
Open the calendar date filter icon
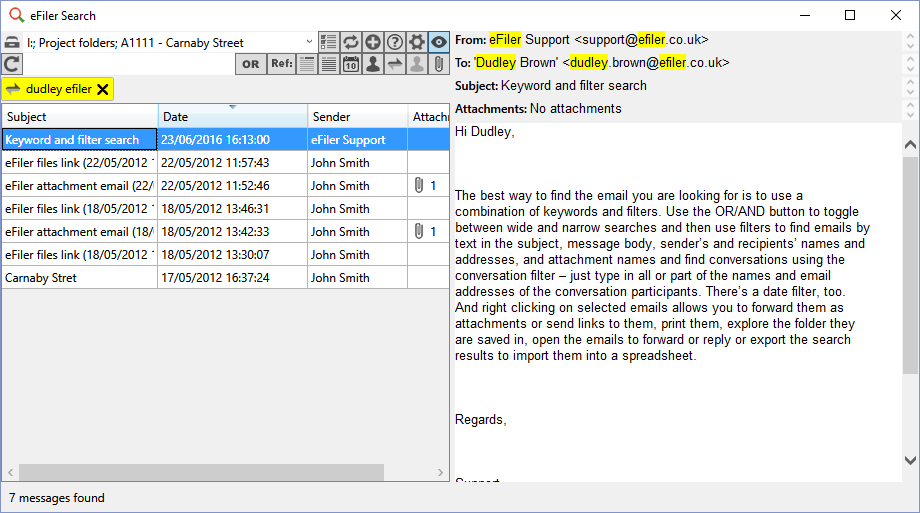351,64
